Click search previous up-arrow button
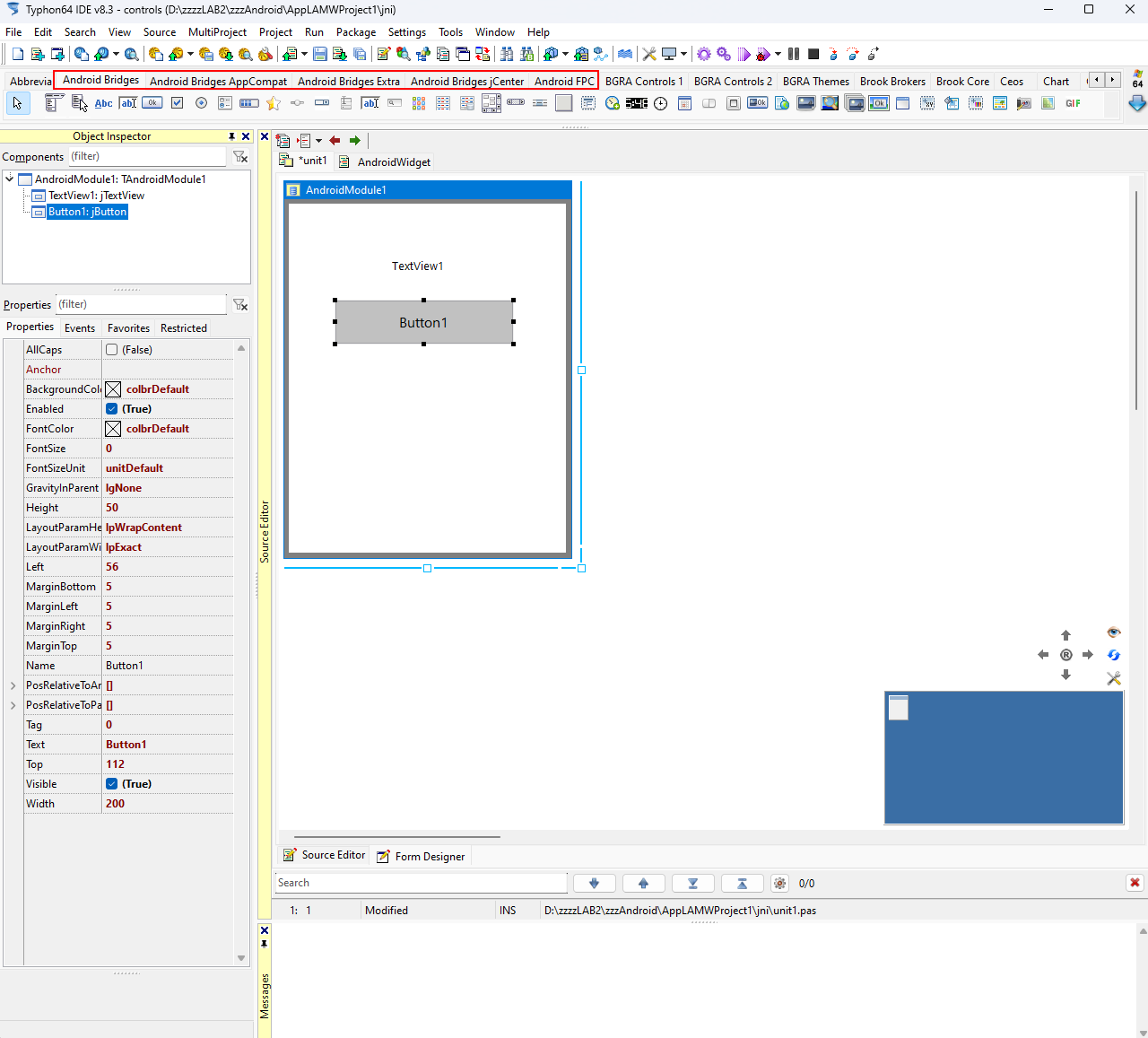Image resolution: width=1148 pixels, height=1038 pixels. [x=644, y=884]
